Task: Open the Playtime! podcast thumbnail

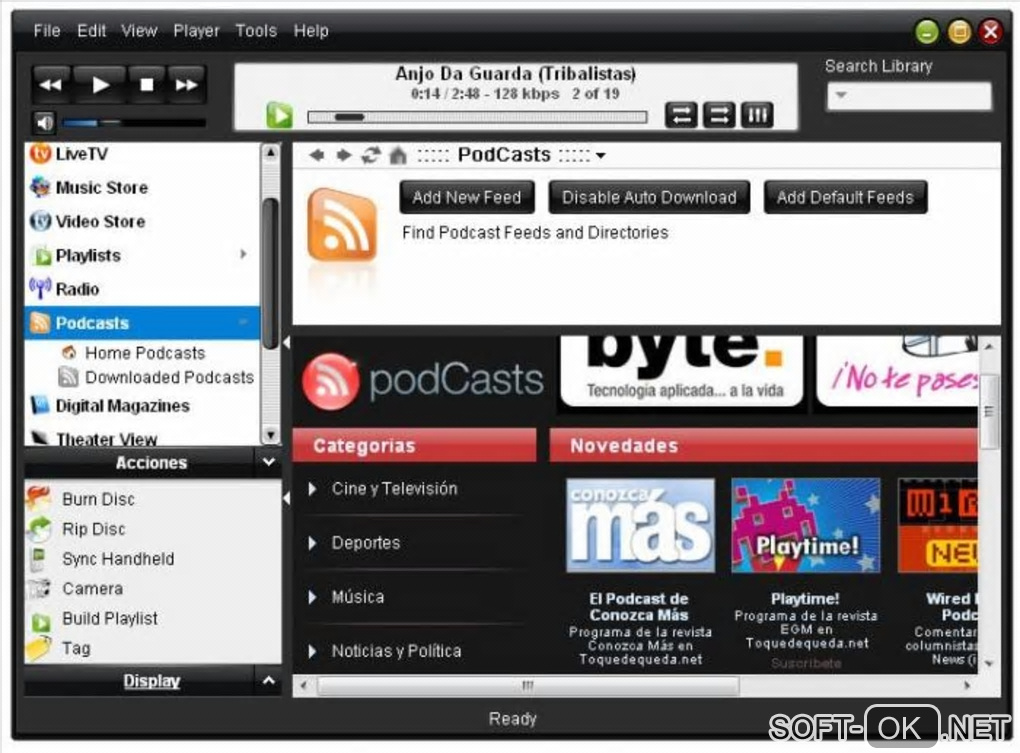Action: [805, 525]
